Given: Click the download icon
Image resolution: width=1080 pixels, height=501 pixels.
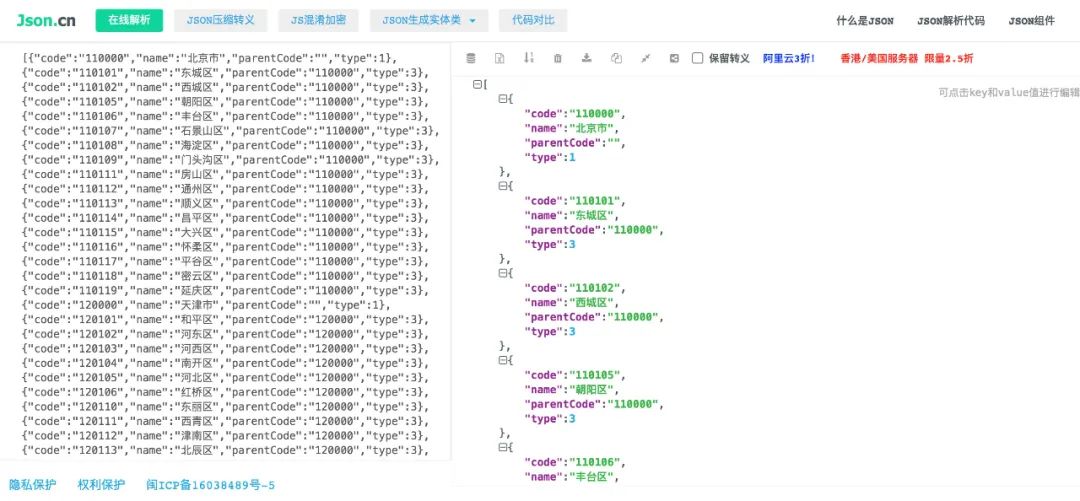Looking at the screenshot, I should [587, 58].
